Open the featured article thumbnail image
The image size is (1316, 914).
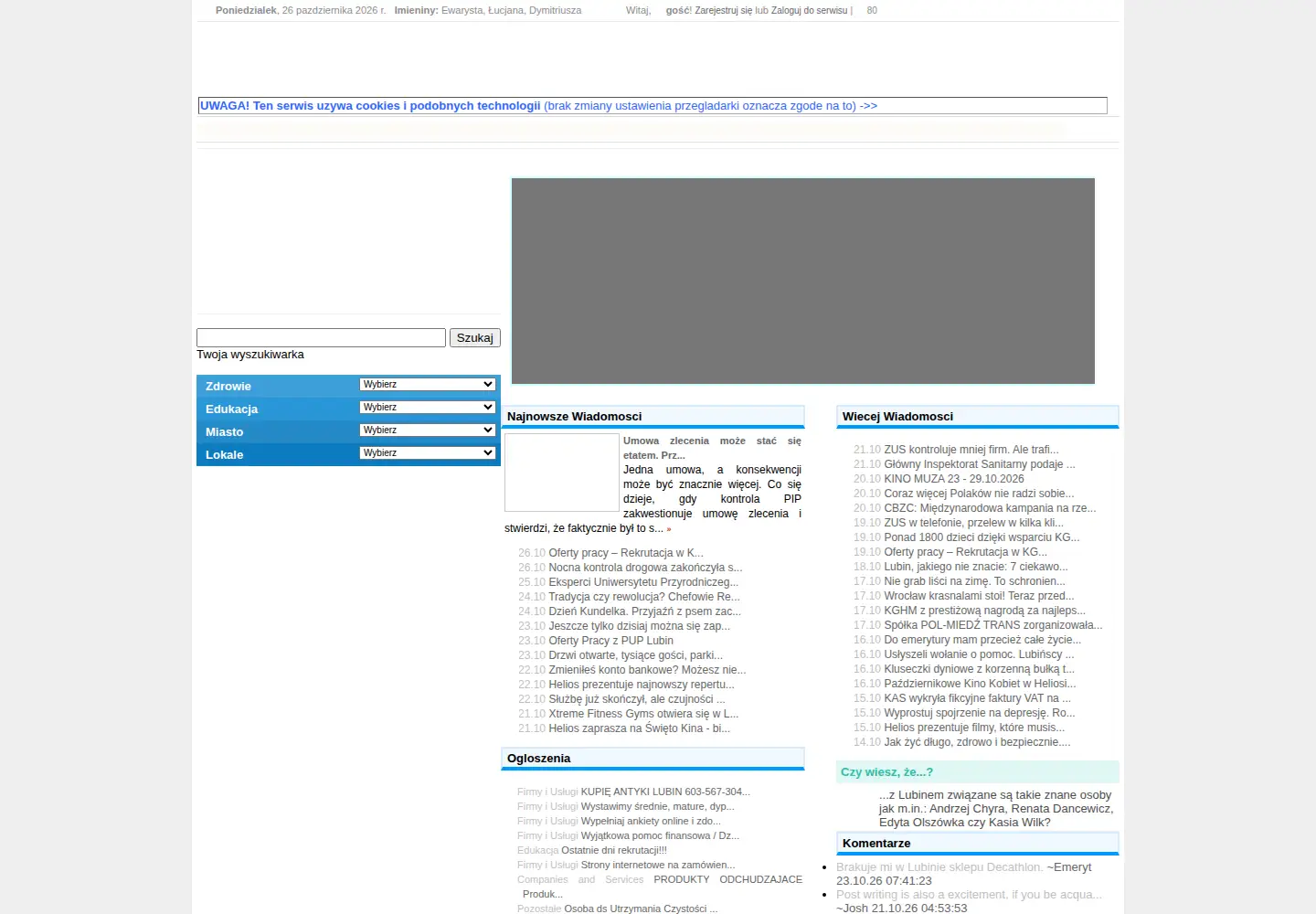point(562,473)
